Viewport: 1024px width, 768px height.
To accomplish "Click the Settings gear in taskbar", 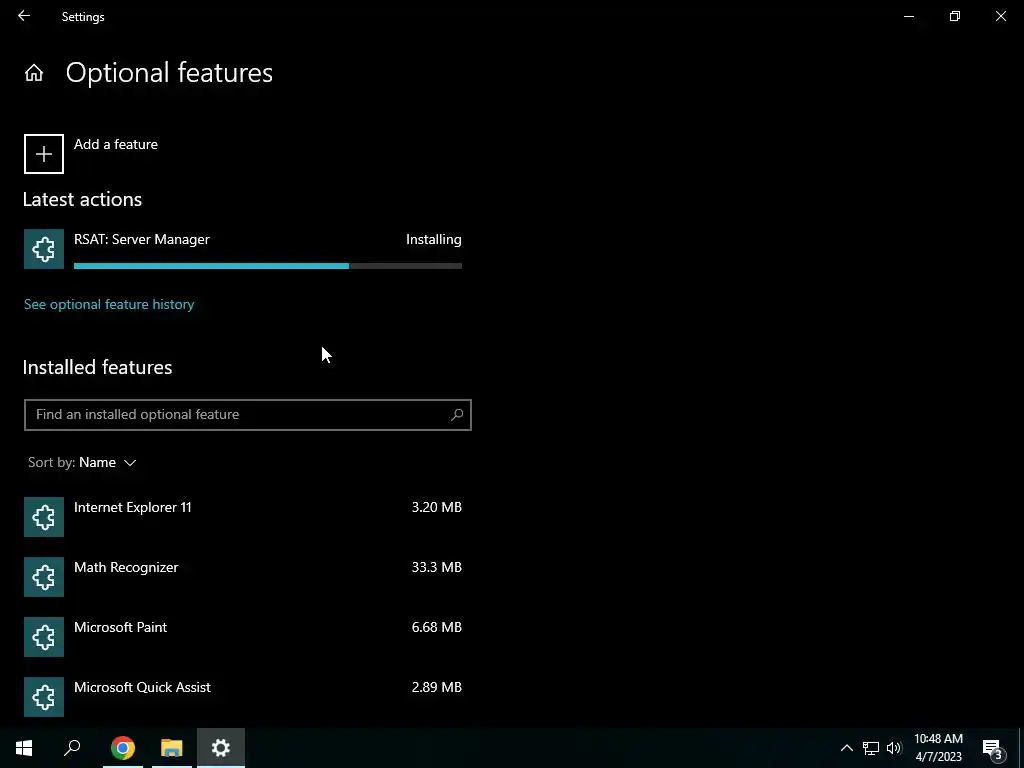I will click(221, 748).
